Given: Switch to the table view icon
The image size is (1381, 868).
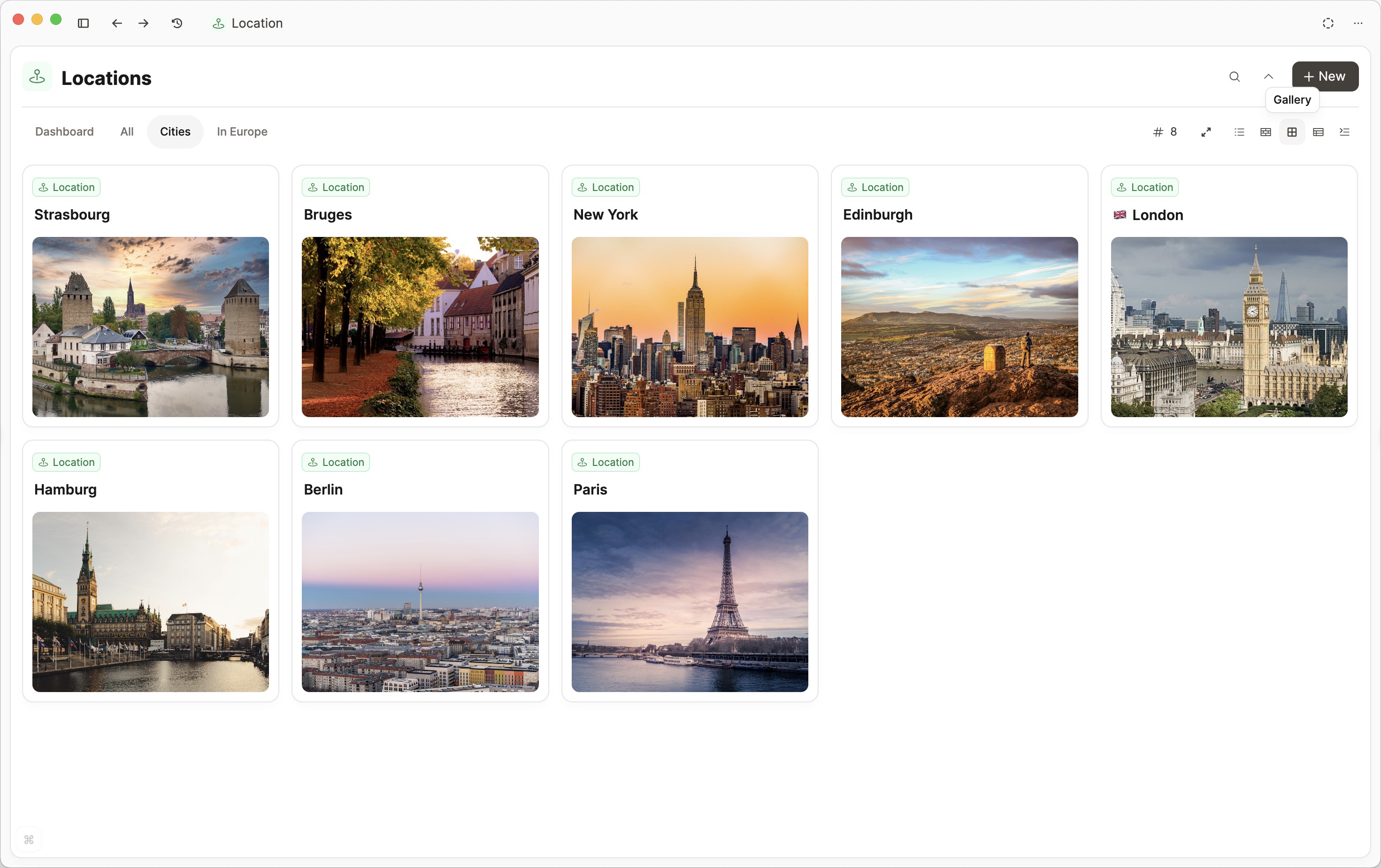Looking at the screenshot, I should tap(1318, 132).
